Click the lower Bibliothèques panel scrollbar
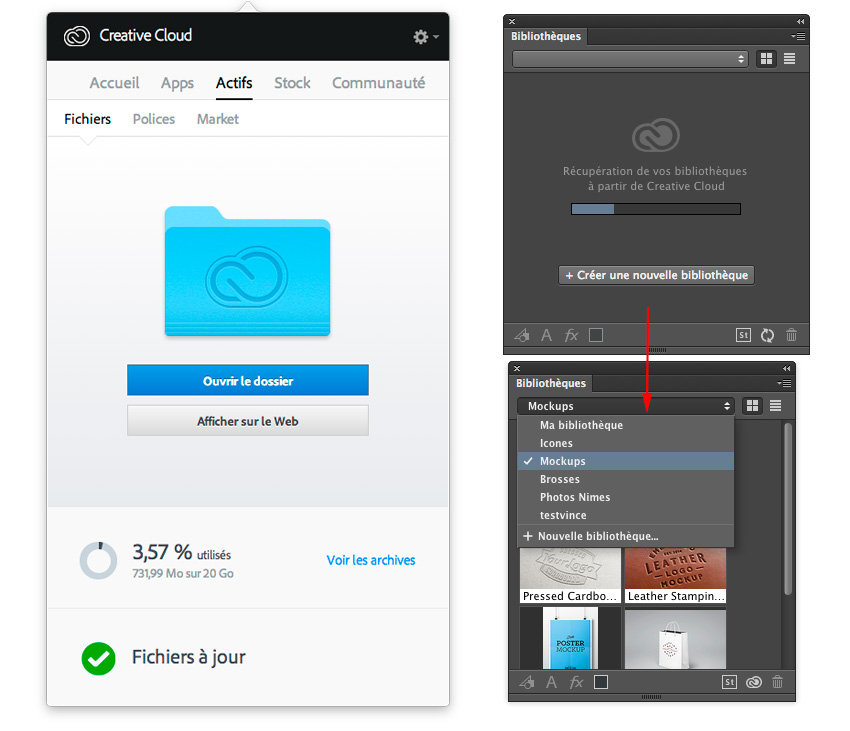Image resolution: width=850 pixels, height=731 pixels. (x=788, y=509)
